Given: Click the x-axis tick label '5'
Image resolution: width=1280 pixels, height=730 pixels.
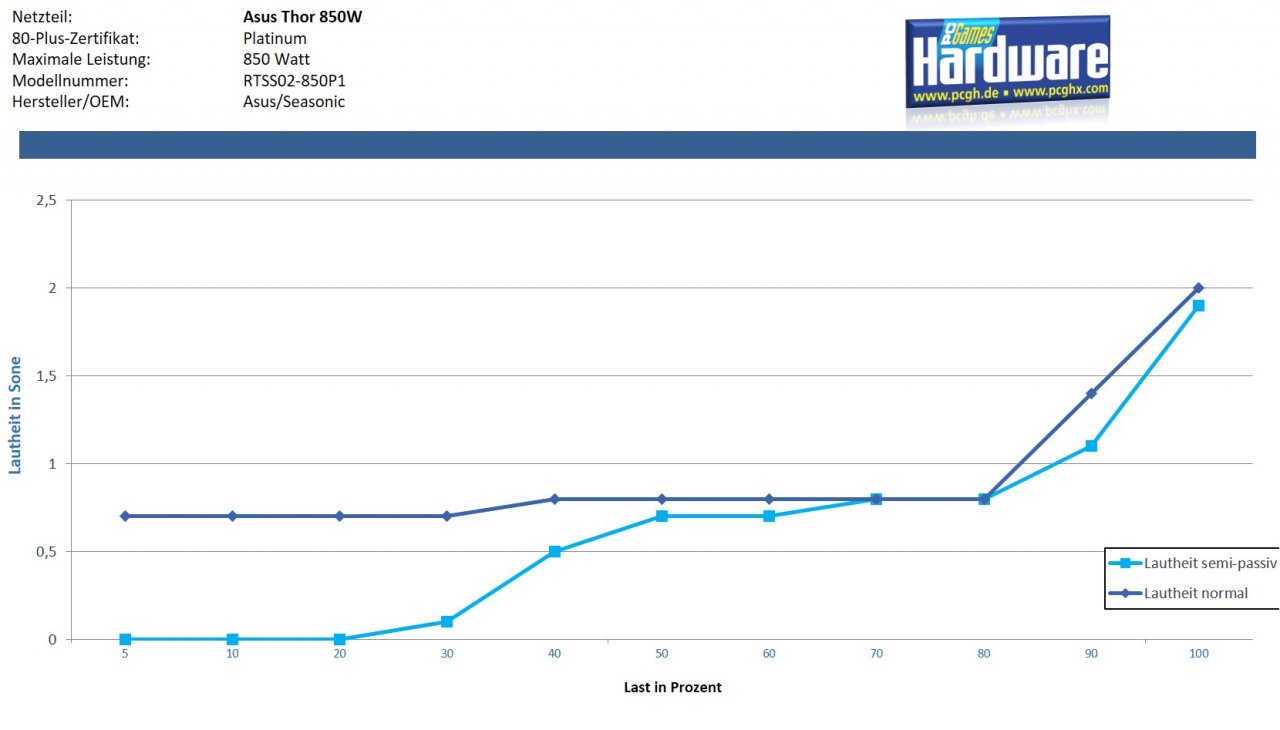Looking at the screenshot, I should [x=125, y=653].
